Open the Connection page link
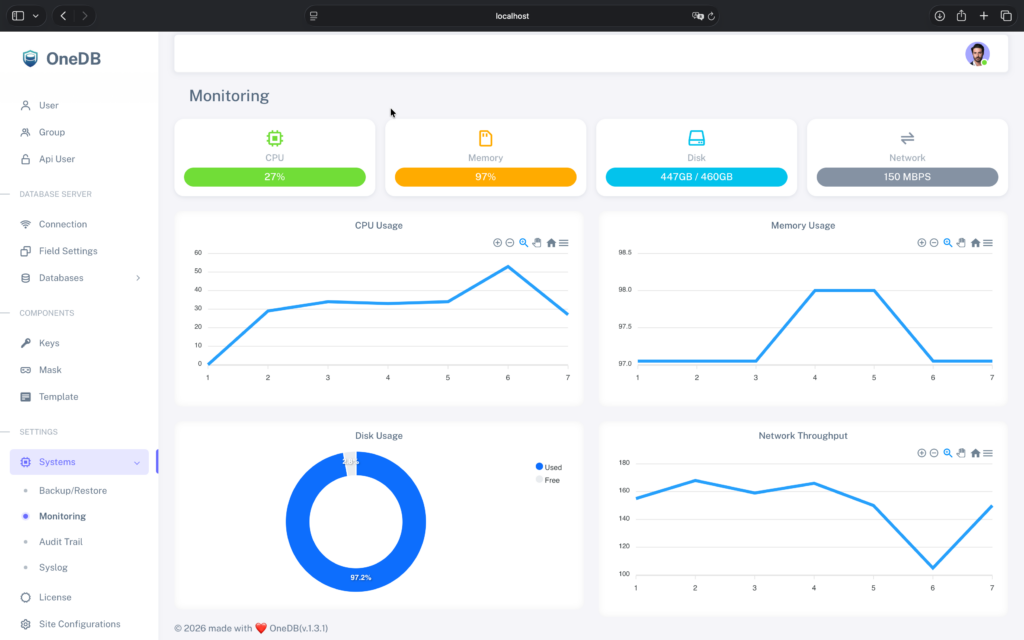 (62, 224)
